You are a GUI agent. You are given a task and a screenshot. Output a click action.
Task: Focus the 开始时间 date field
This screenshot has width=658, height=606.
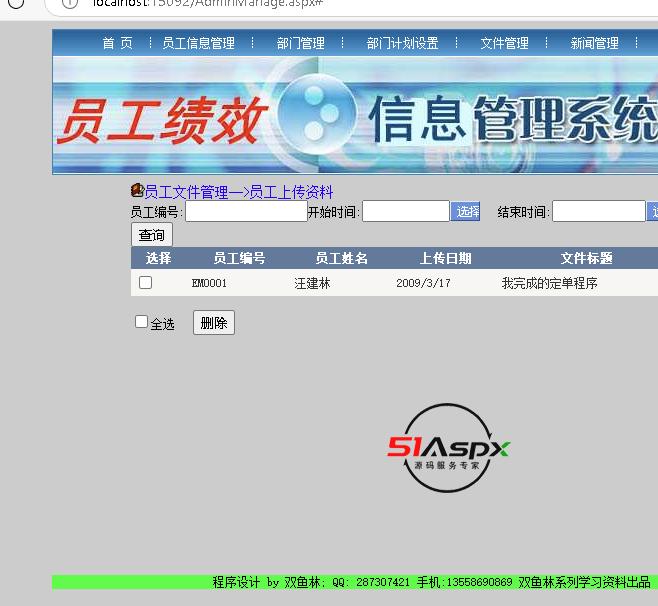(x=406, y=211)
